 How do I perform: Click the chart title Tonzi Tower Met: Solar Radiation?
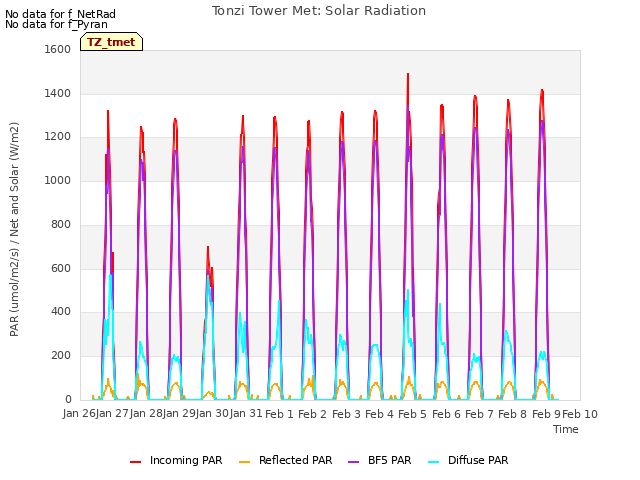click(319, 11)
